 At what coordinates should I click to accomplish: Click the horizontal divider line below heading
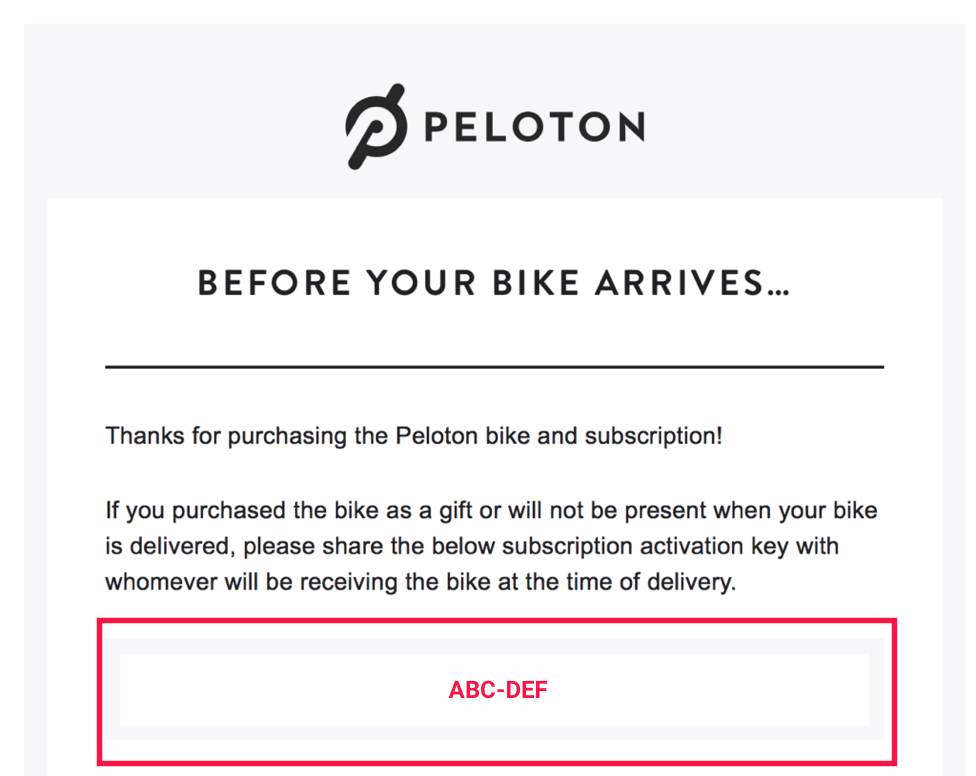pyautogui.click(x=494, y=367)
